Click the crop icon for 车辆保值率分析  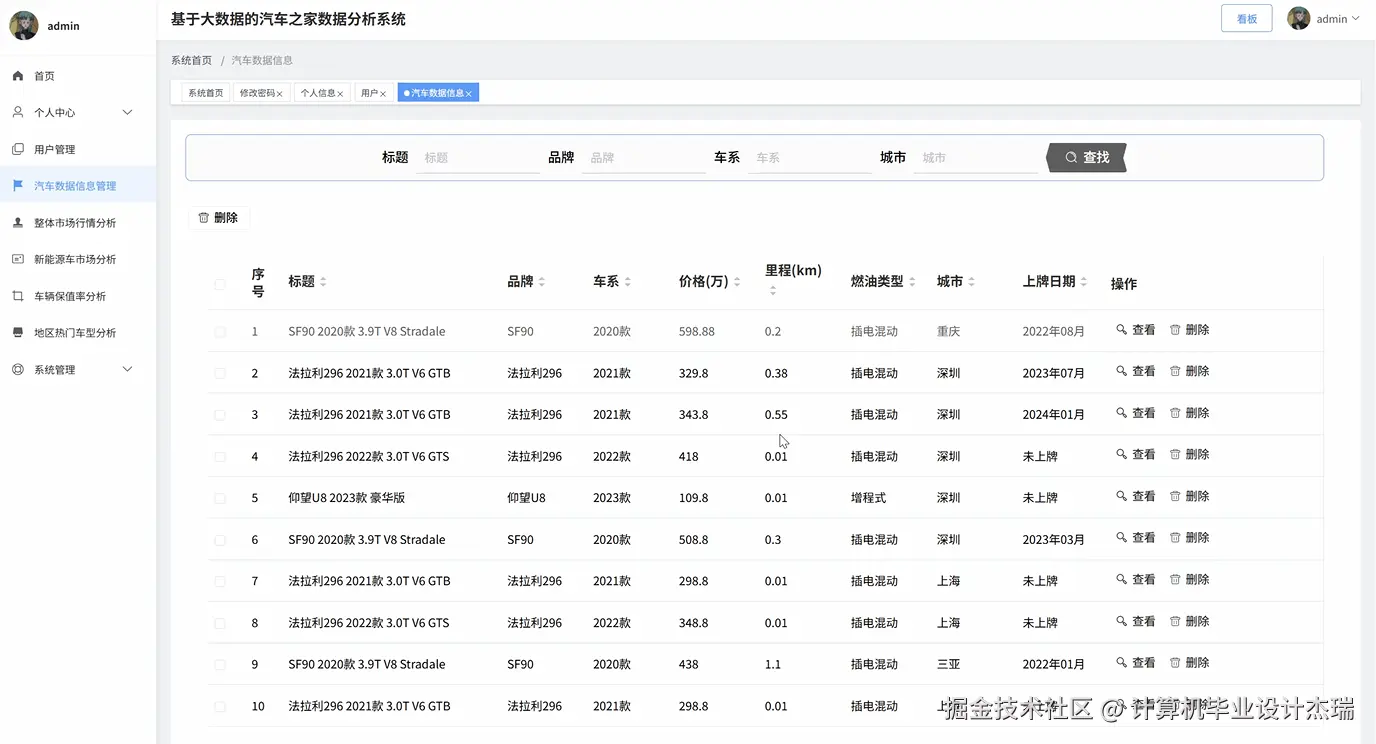18,296
